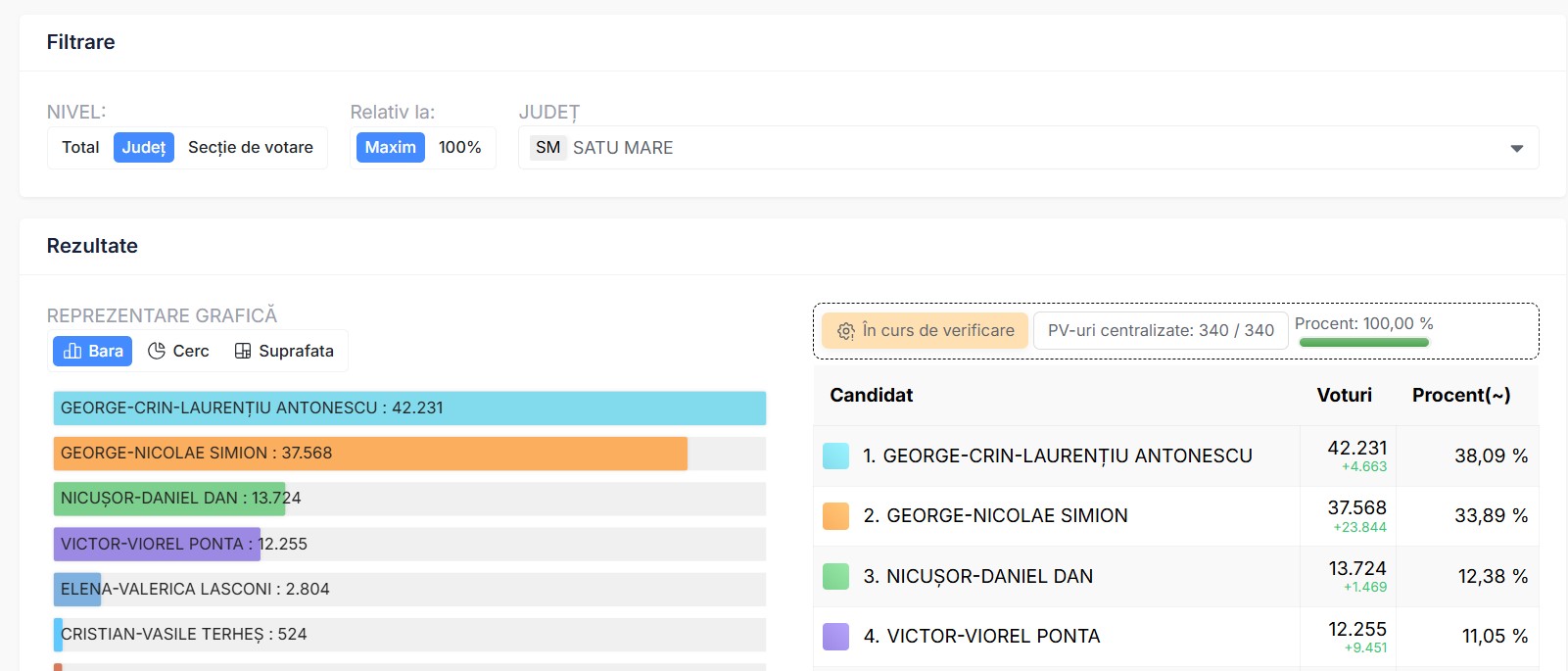Set relative scale to 100%
The width and height of the screenshot is (1568, 671).
pyautogui.click(x=459, y=148)
